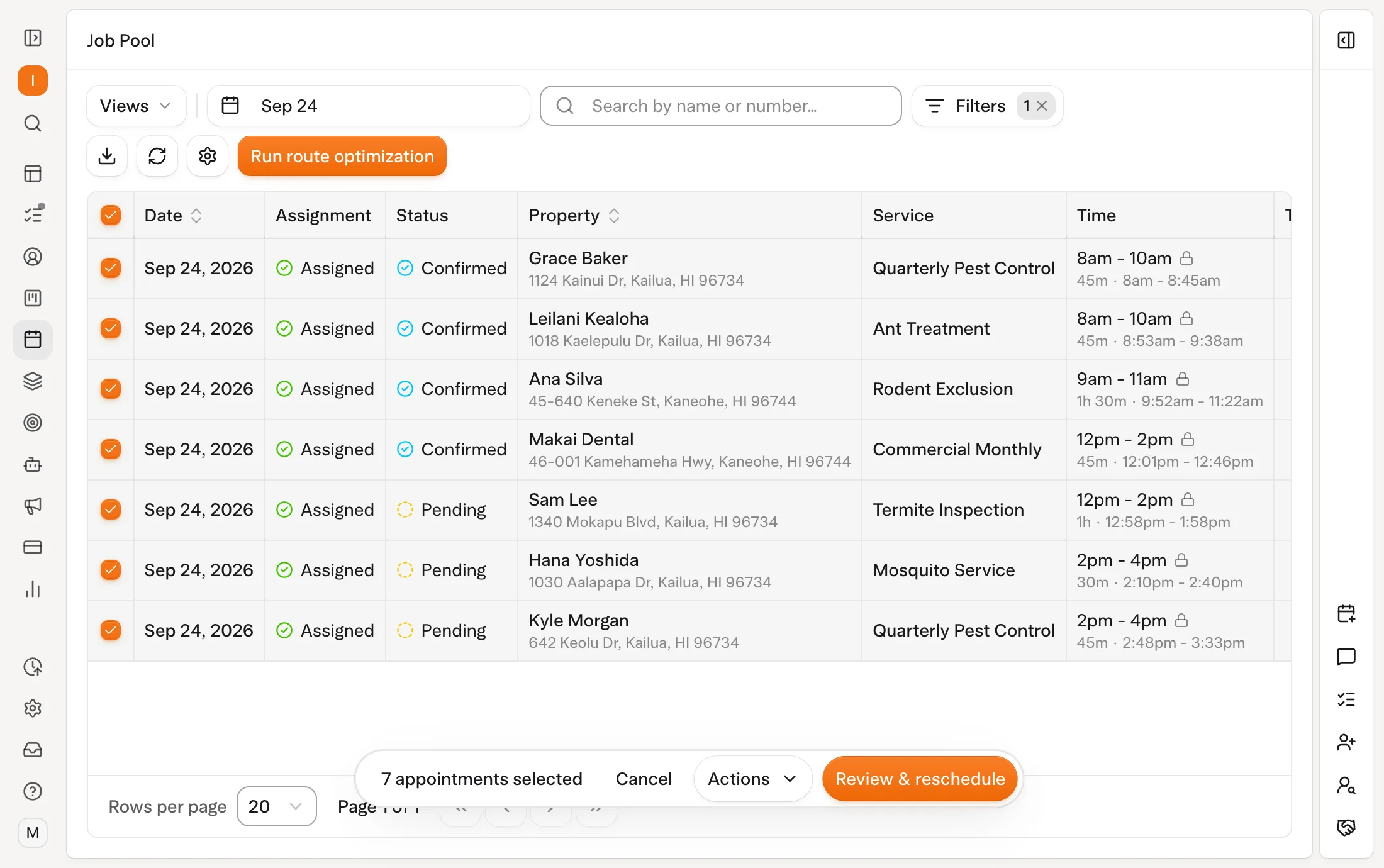1384x868 pixels.
Task: Open the checklist tasks sidebar icon
Action: [x=33, y=215]
